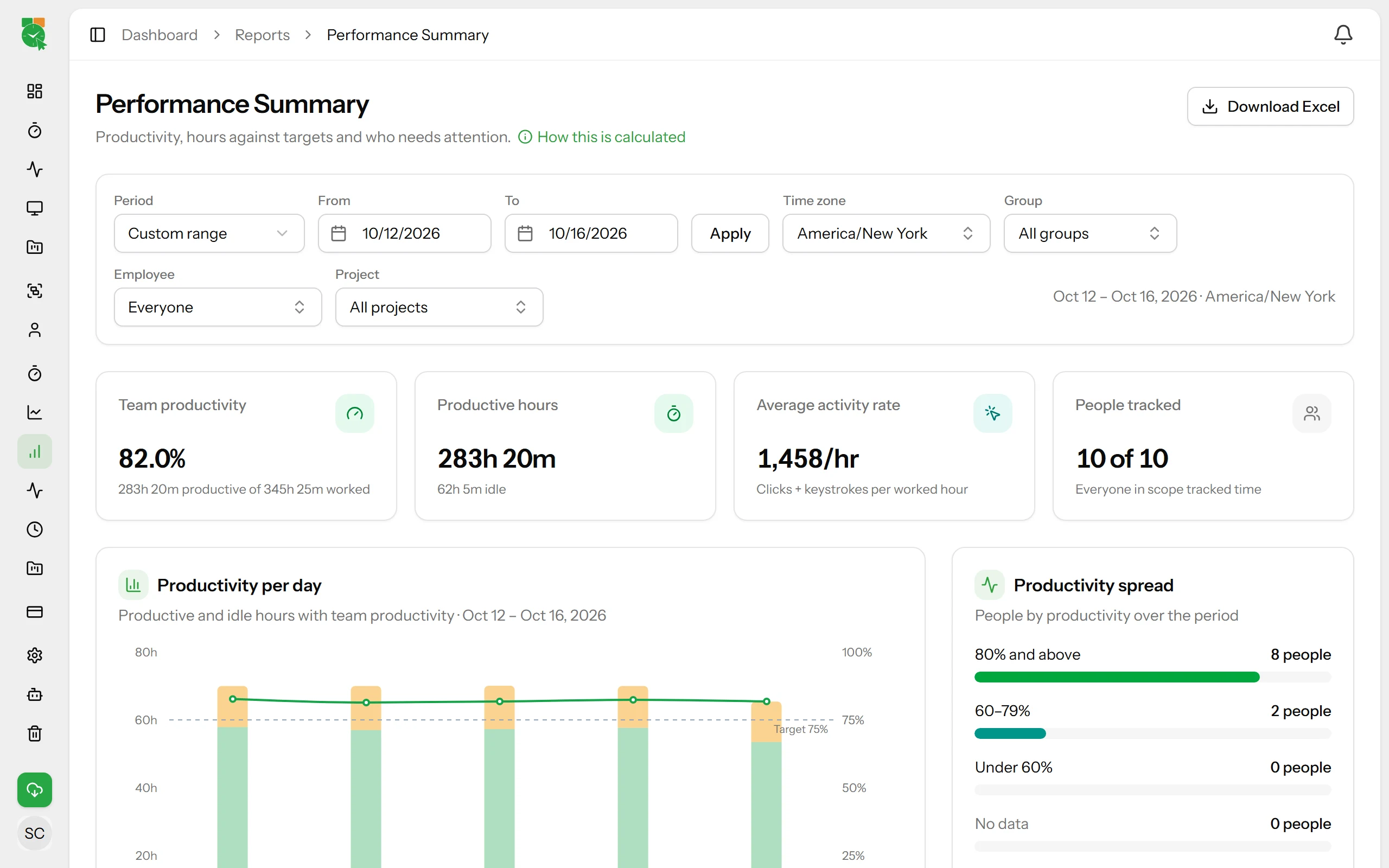Click the stopwatch icon on Productive hours card
This screenshot has width=1389, height=868.
[x=674, y=413]
